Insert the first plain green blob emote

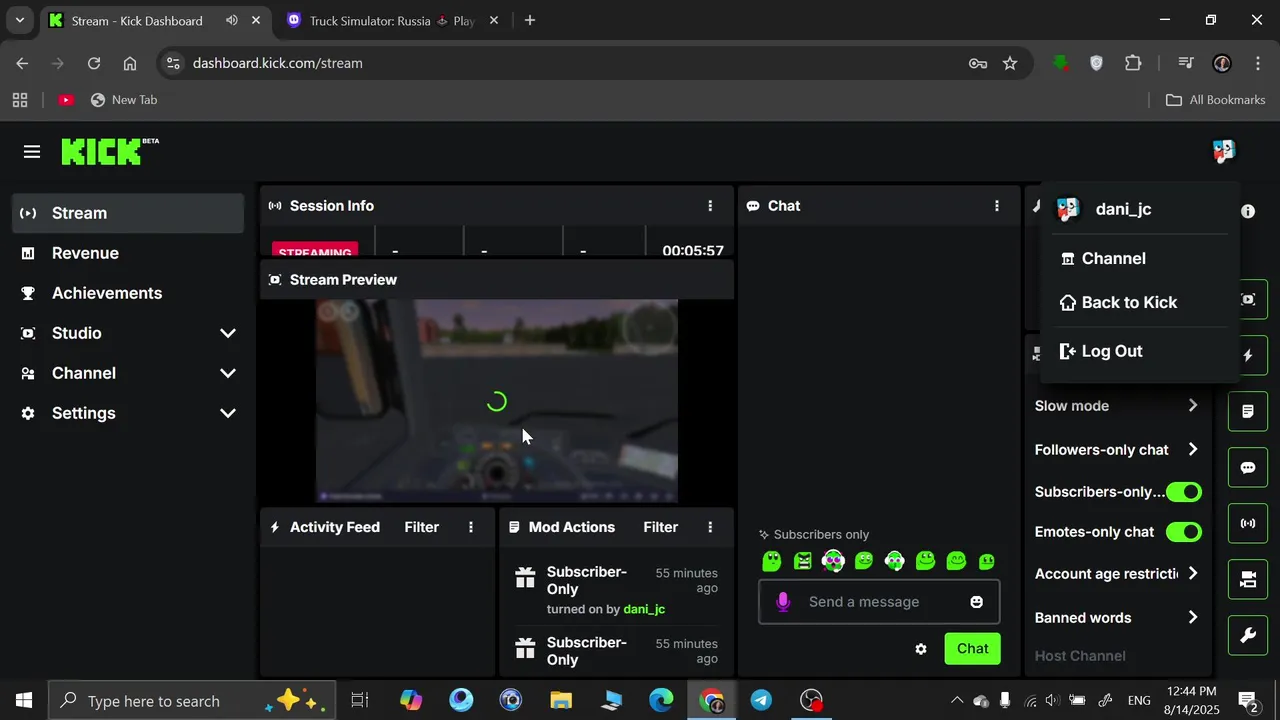click(771, 561)
